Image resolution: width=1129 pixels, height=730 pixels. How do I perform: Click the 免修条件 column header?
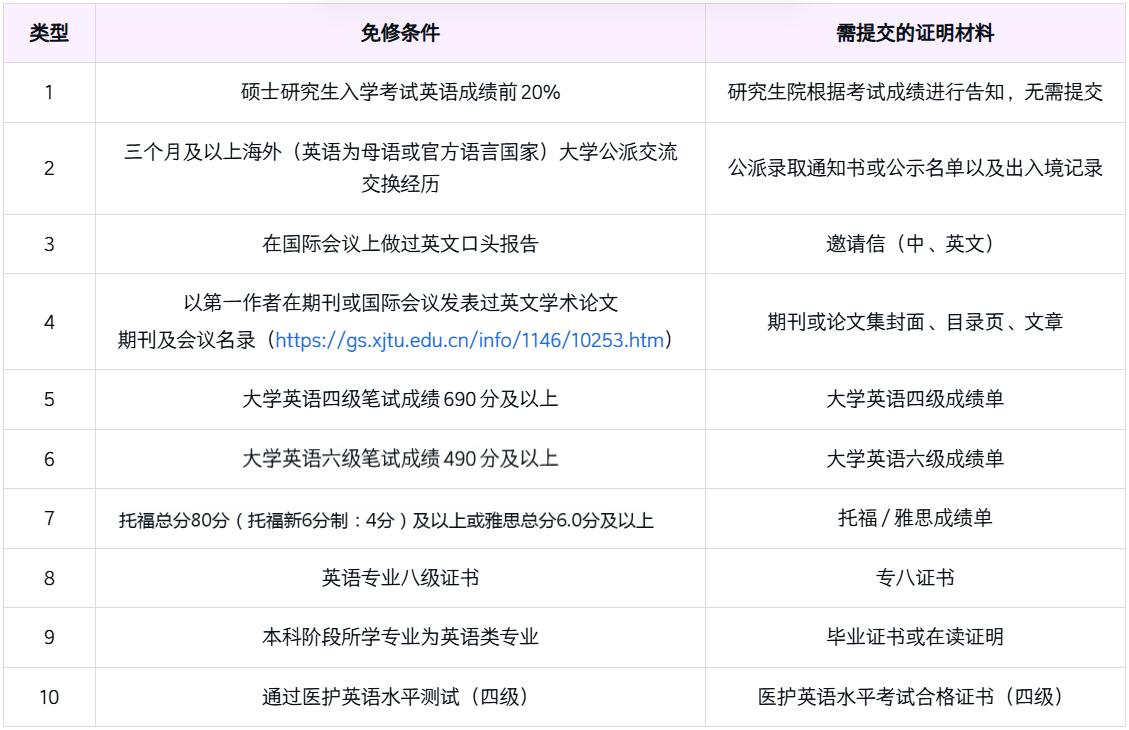[x=400, y=32]
